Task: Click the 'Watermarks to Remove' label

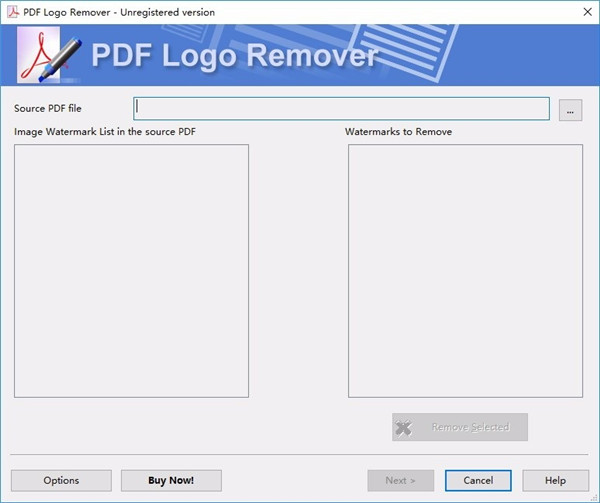Action: 398,132
